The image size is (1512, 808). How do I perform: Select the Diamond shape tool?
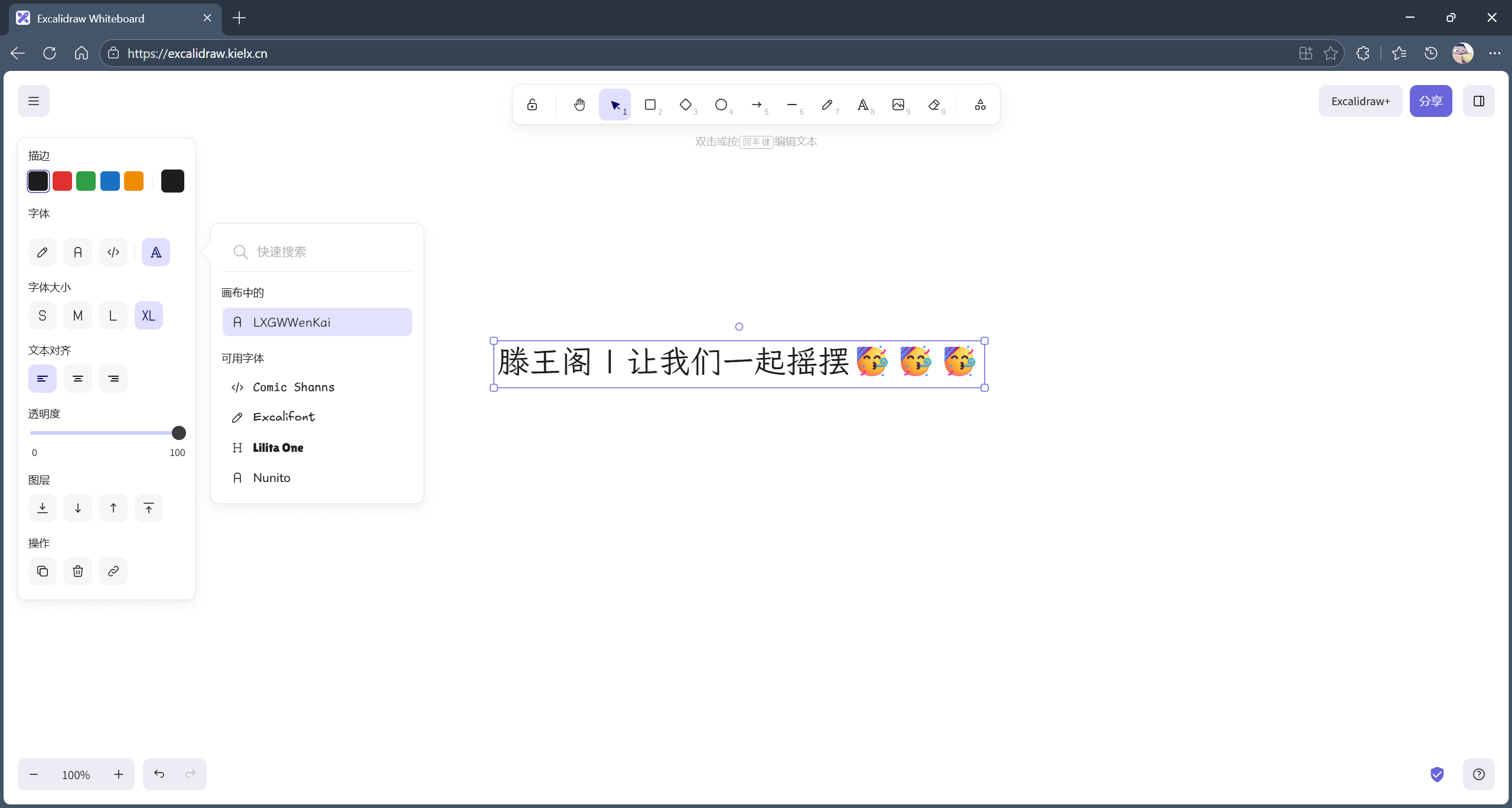coord(686,105)
